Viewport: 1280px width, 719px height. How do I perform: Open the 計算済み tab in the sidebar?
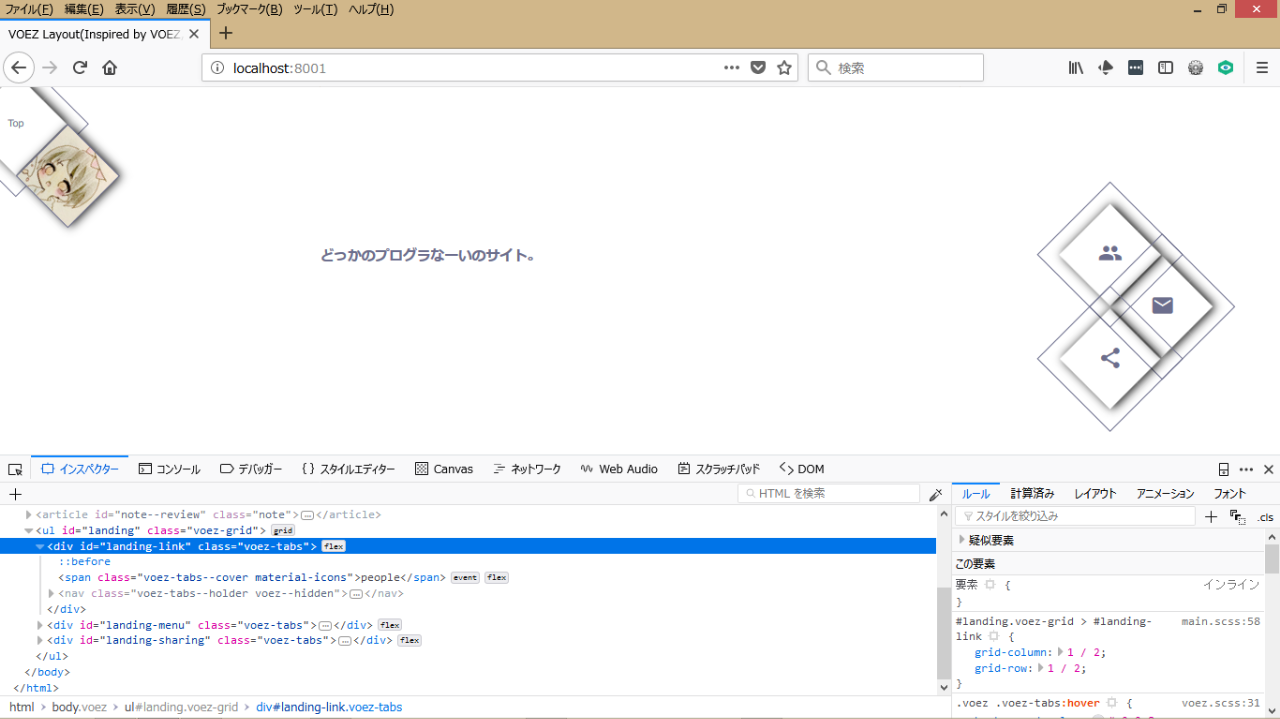(x=1032, y=494)
